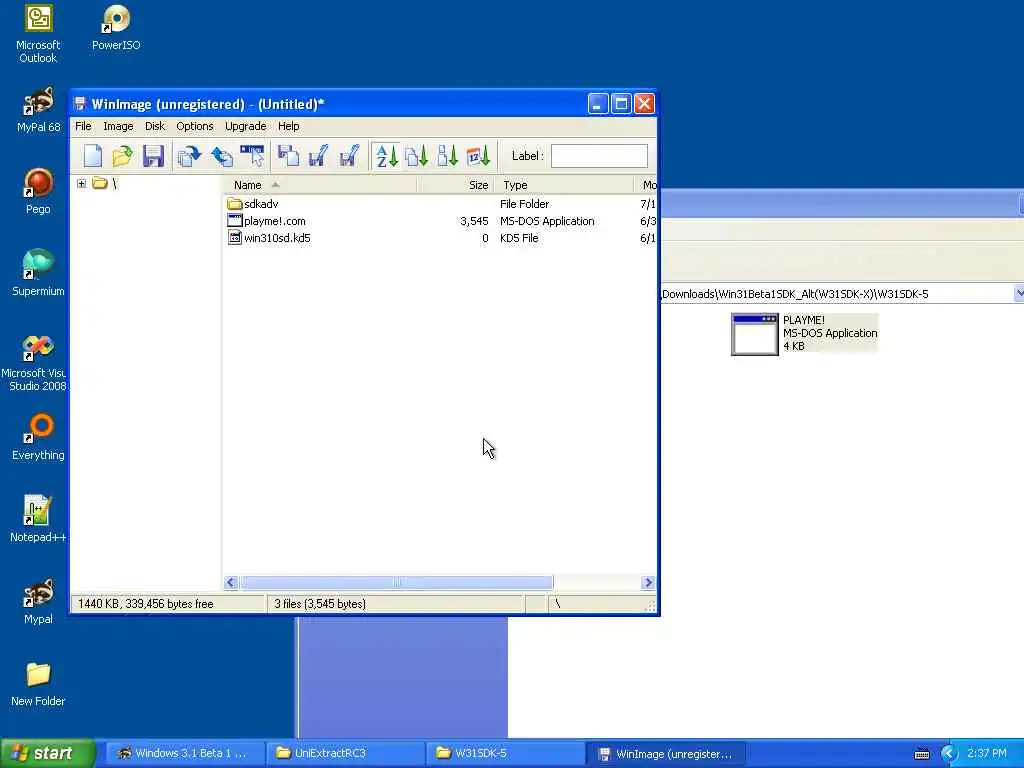Click the horizontal scrollbar thumb
1024x768 pixels.
[x=396, y=582]
